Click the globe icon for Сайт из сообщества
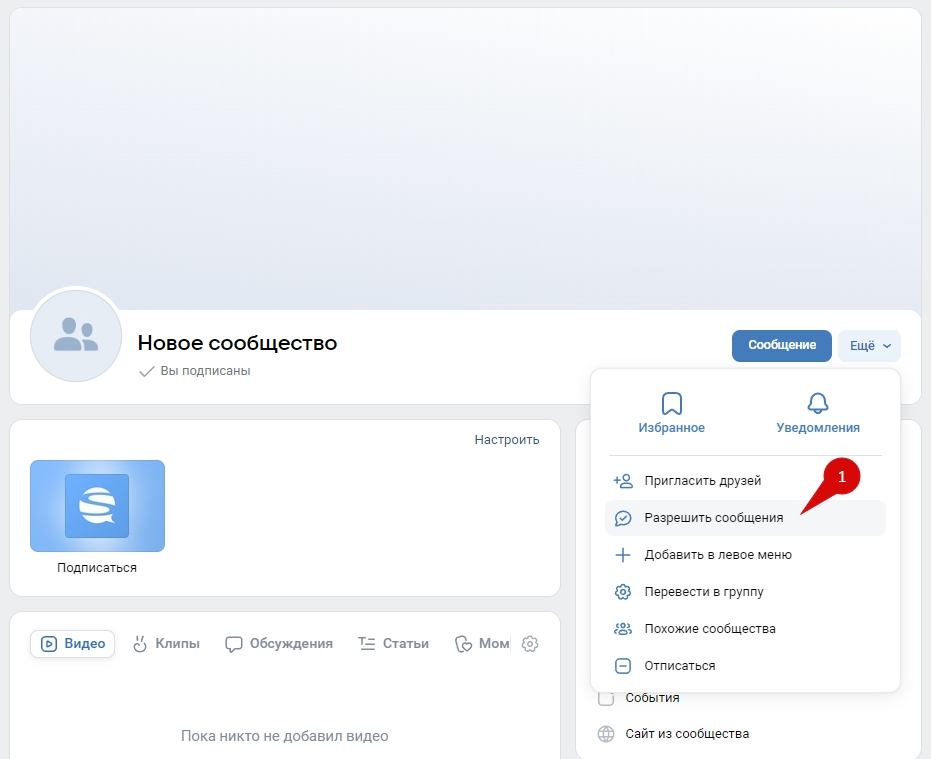Image resolution: width=931 pixels, height=759 pixels. click(x=606, y=734)
